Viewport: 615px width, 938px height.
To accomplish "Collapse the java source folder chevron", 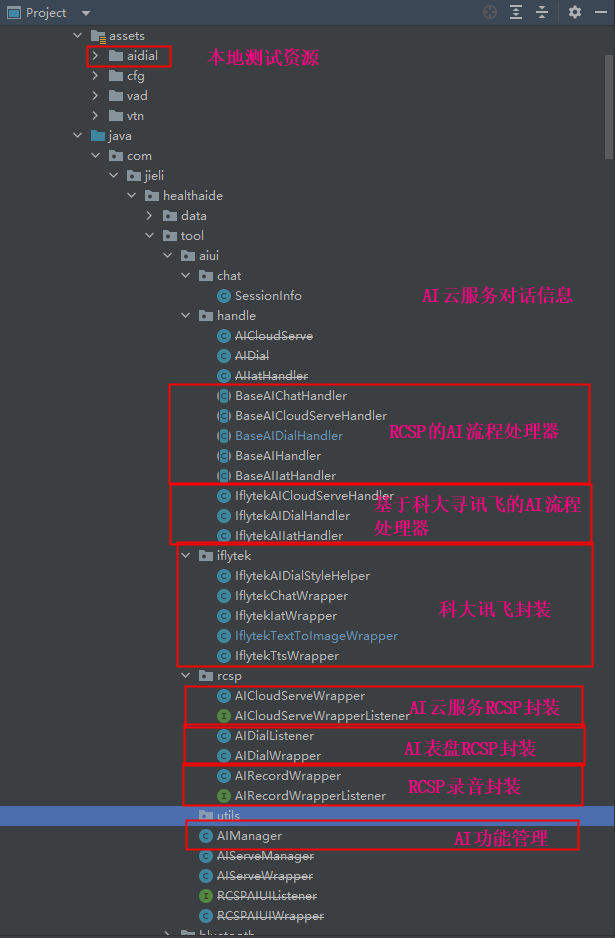I will click(77, 136).
